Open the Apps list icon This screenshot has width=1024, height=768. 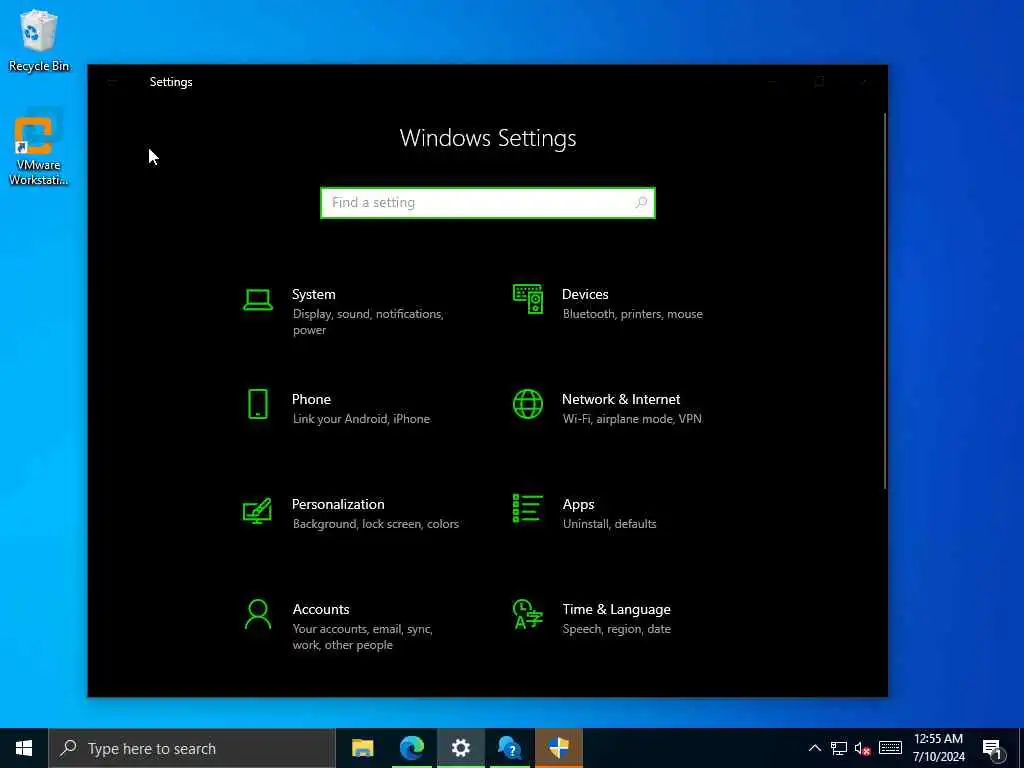[528, 509]
